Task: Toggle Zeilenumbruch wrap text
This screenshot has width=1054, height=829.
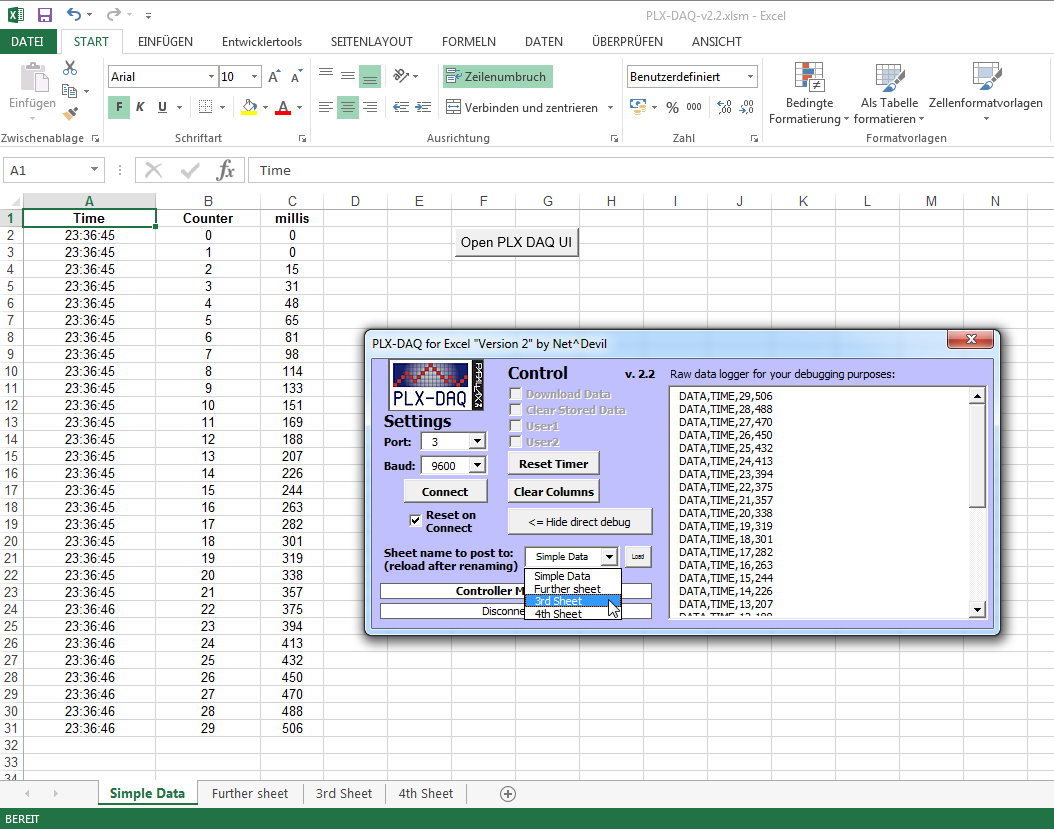Action: [x=497, y=77]
